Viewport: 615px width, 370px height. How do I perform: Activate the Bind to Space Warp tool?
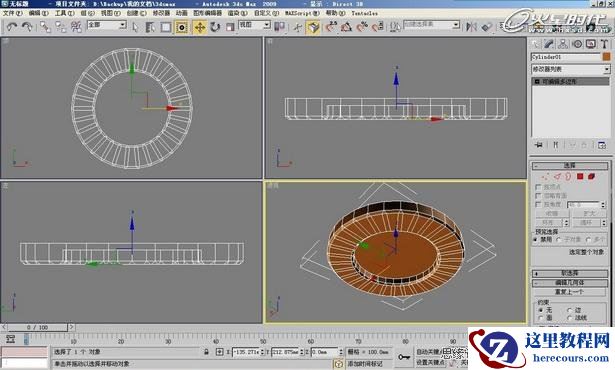(x=76, y=27)
